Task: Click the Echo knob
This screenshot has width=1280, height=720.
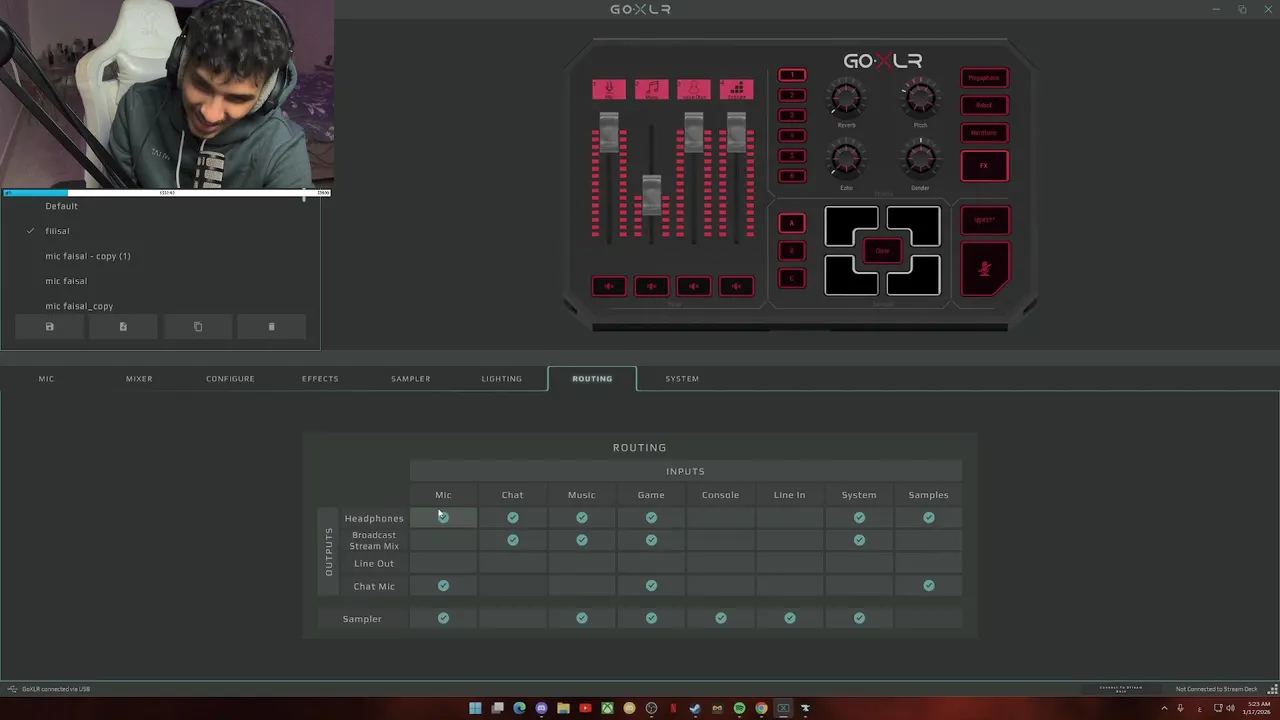Action: pyautogui.click(x=846, y=158)
